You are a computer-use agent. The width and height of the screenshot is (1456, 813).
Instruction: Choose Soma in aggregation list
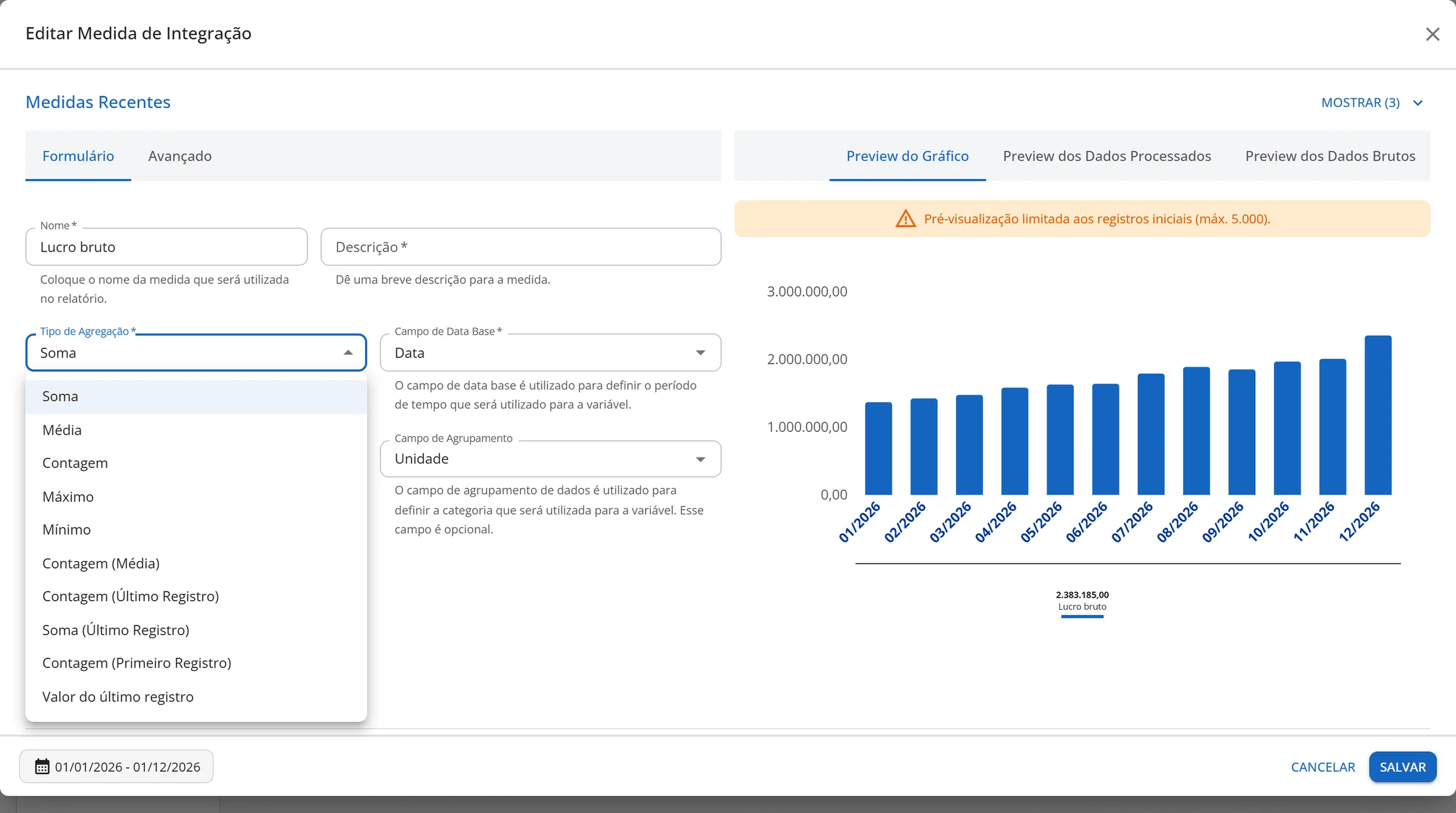[x=196, y=396]
